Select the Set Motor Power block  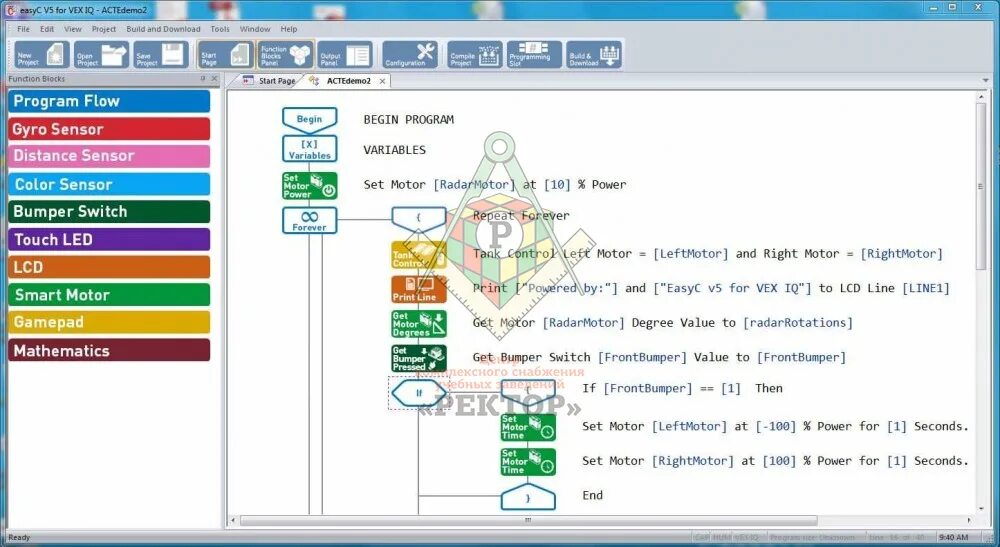pyautogui.click(x=309, y=186)
